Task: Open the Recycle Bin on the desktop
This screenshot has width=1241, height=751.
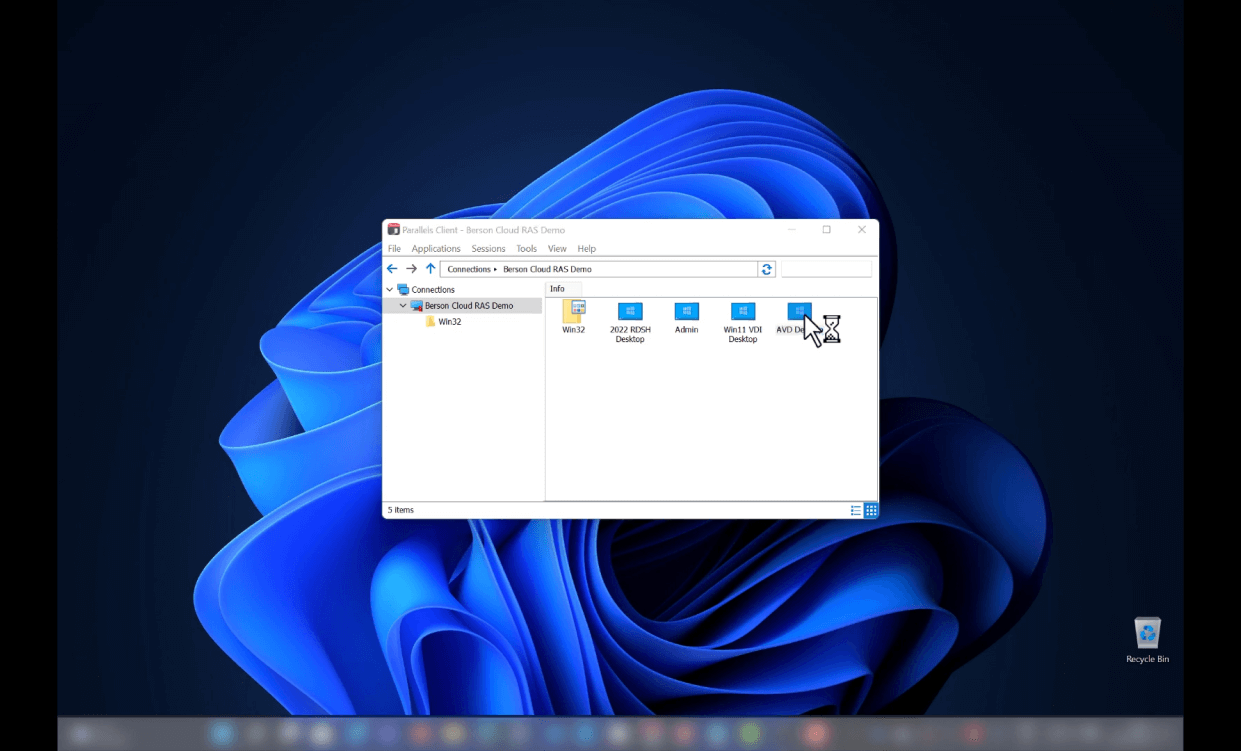Action: [x=1147, y=634]
